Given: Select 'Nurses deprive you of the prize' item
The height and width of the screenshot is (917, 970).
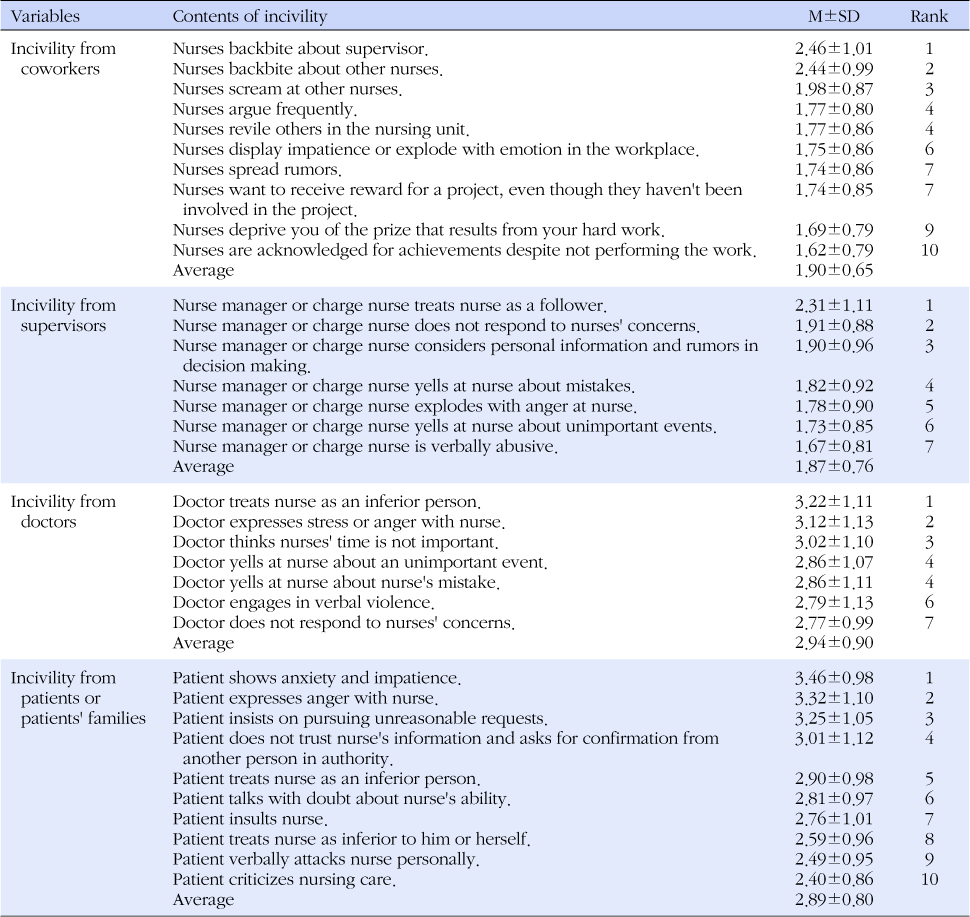Looking at the screenshot, I should 419,230.
